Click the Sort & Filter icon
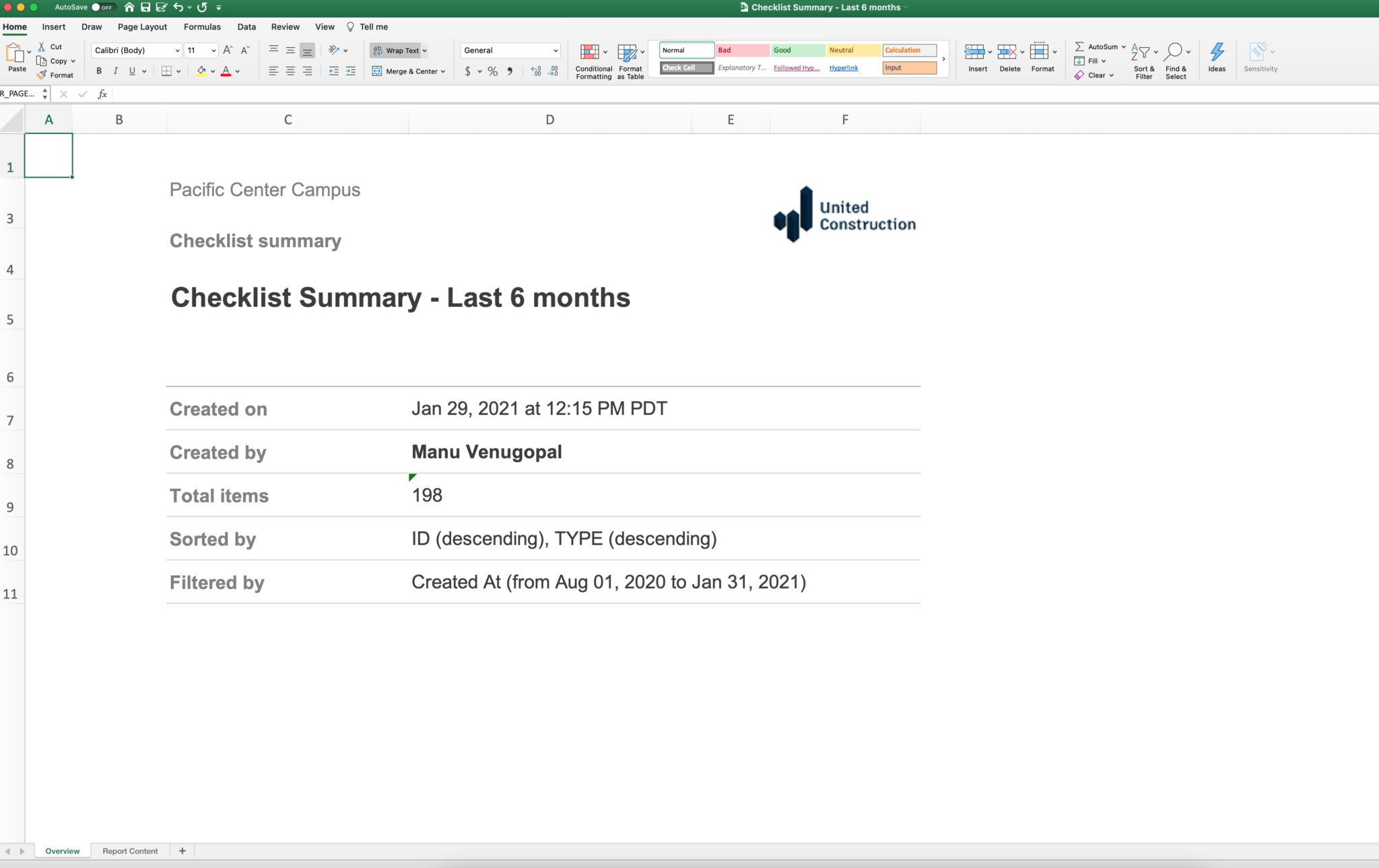Viewport: 1379px width, 868px height. click(1141, 53)
